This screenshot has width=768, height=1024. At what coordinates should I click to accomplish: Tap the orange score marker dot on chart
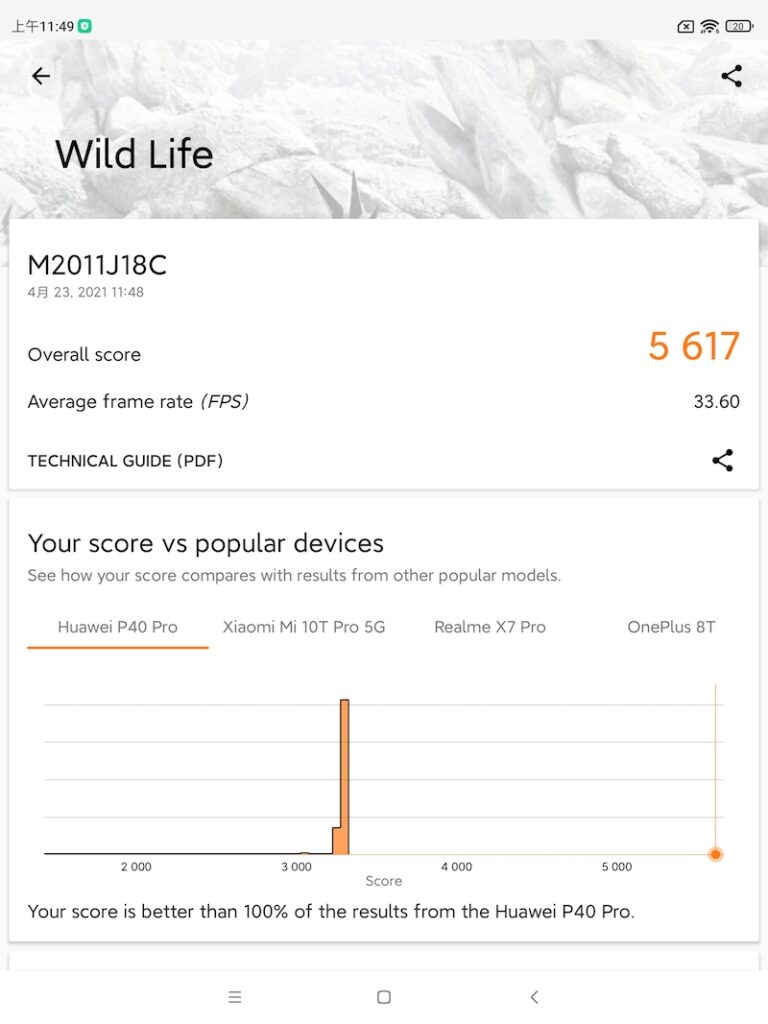pyautogui.click(x=716, y=854)
